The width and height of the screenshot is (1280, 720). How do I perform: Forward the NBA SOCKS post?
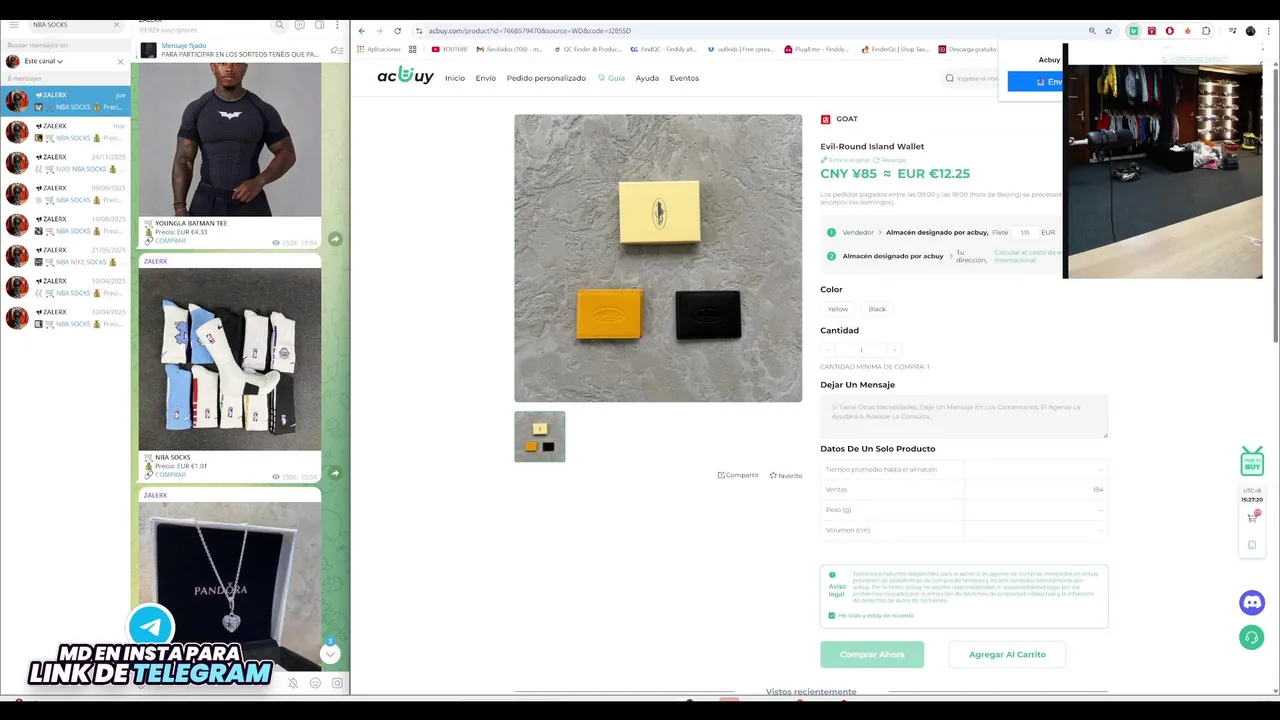[x=335, y=473]
